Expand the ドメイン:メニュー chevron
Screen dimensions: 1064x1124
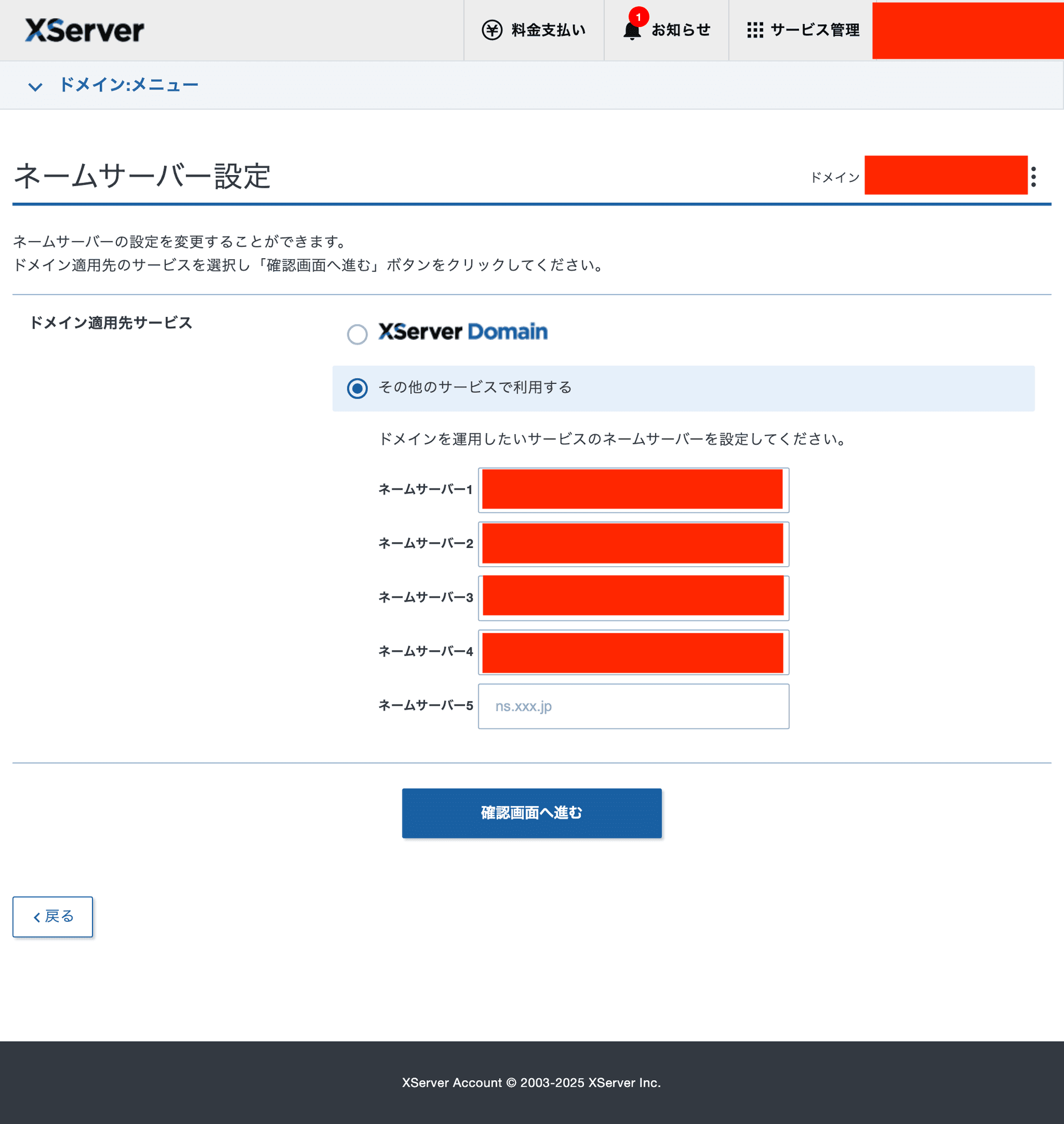tap(35, 87)
